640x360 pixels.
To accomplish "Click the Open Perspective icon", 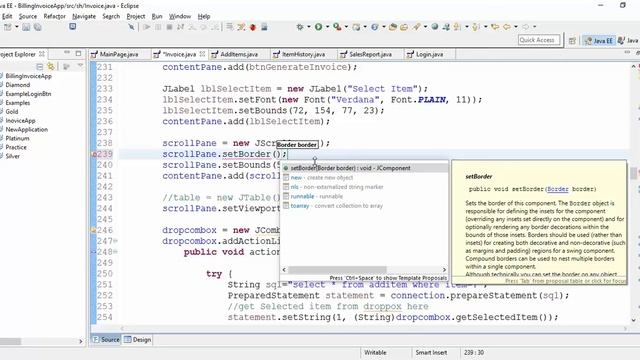I will click(572, 40).
